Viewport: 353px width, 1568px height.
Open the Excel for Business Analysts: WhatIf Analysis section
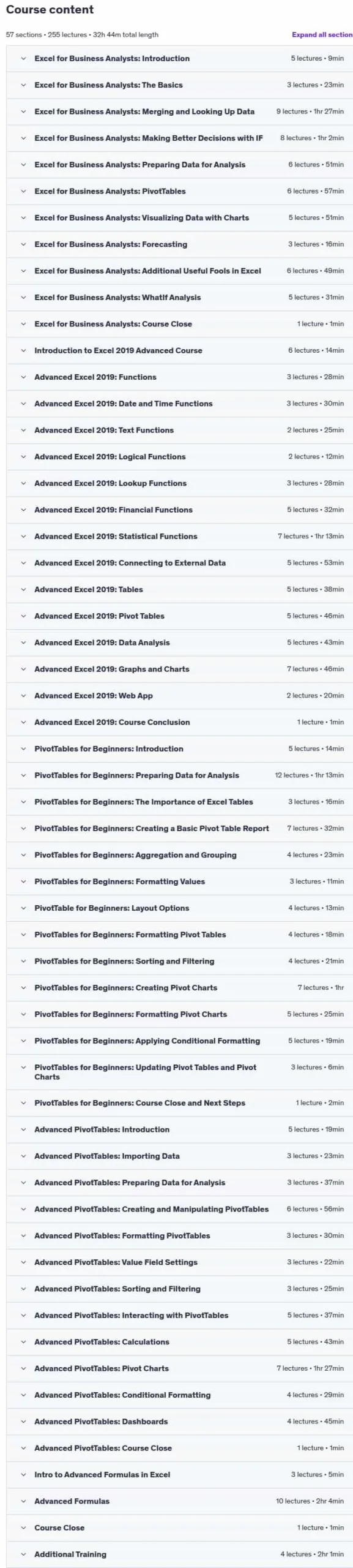[x=179, y=298]
